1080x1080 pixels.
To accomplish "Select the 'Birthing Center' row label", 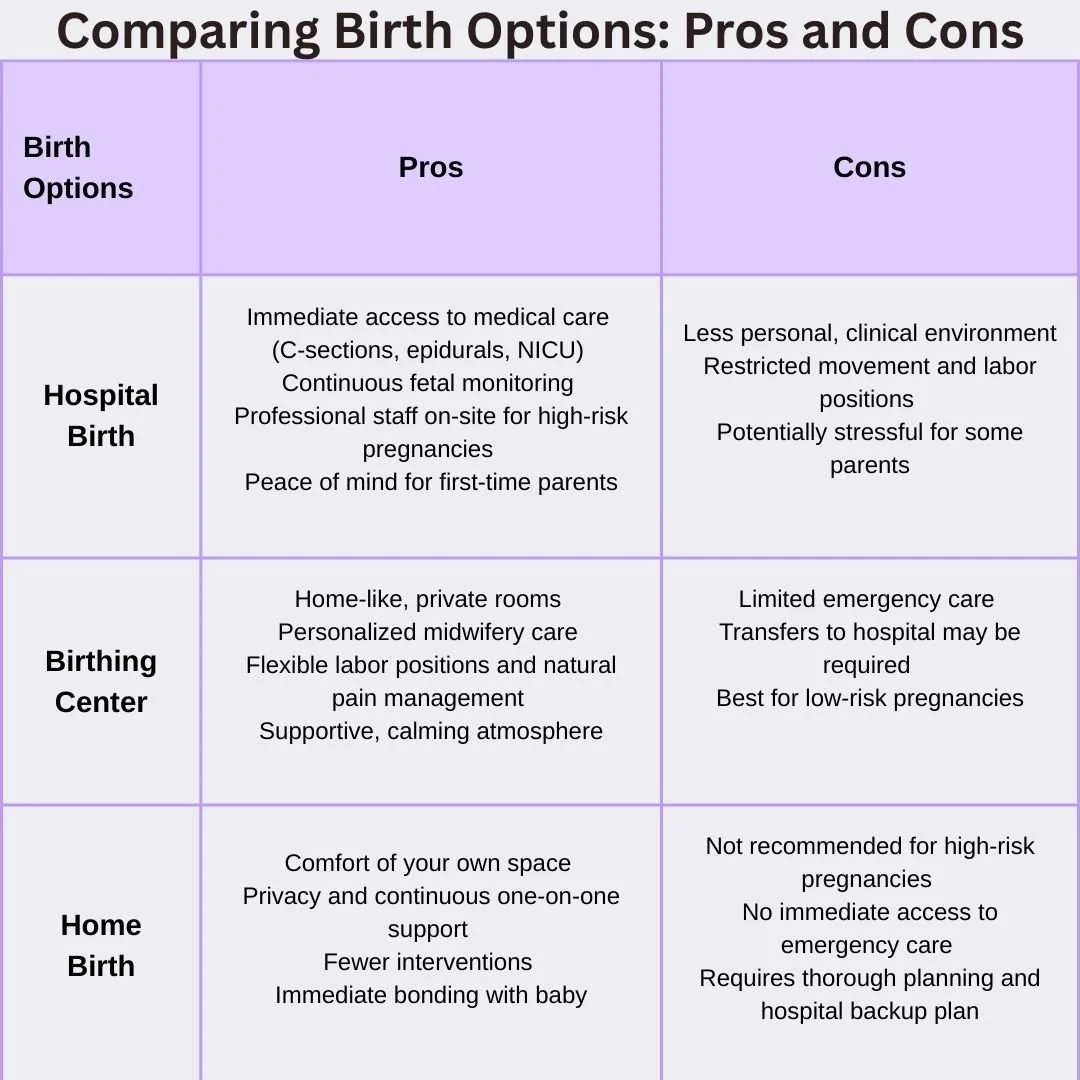I will tap(101, 681).
